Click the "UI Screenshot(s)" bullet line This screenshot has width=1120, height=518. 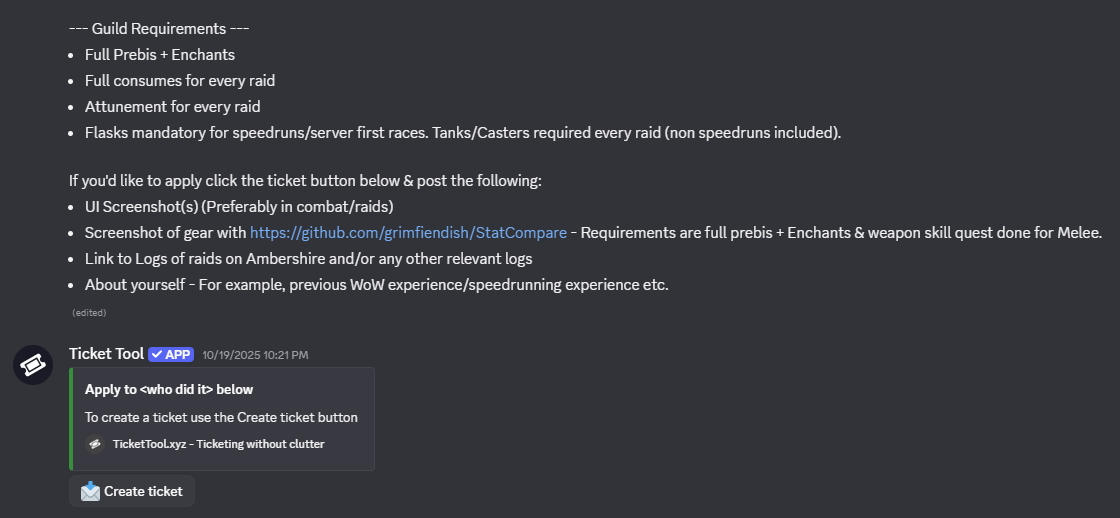point(239,207)
